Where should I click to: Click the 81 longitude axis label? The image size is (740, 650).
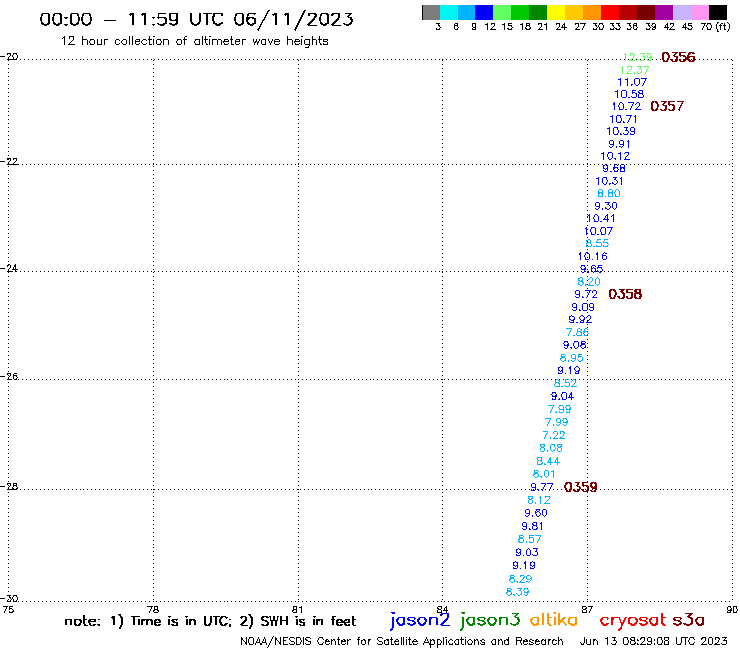coord(297,609)
